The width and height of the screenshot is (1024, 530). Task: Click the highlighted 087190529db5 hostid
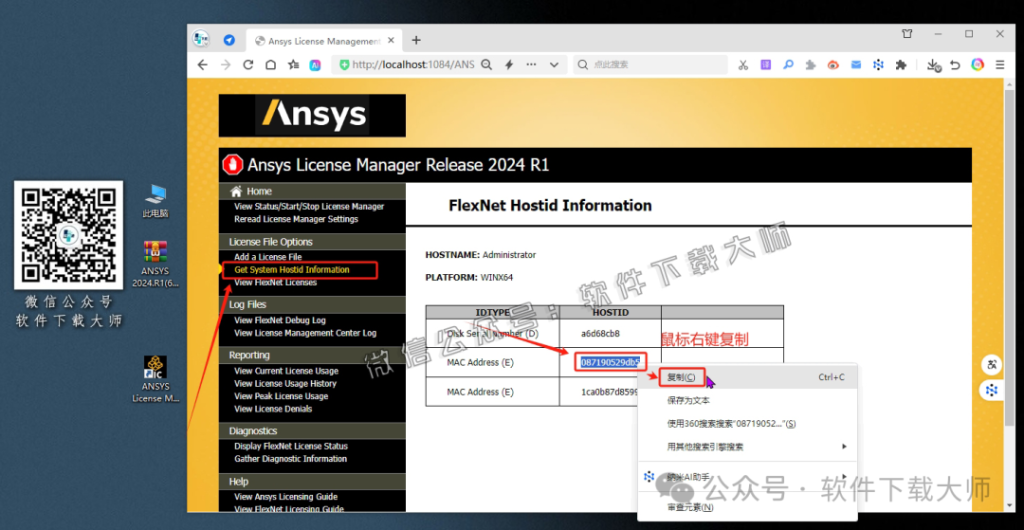tap(611, 362)
